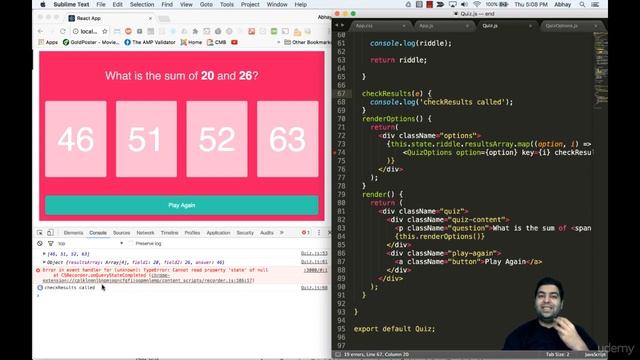The image size is (640, 360).
Task: Enable Preserve log checkbox
Action: tap(131, 243)
